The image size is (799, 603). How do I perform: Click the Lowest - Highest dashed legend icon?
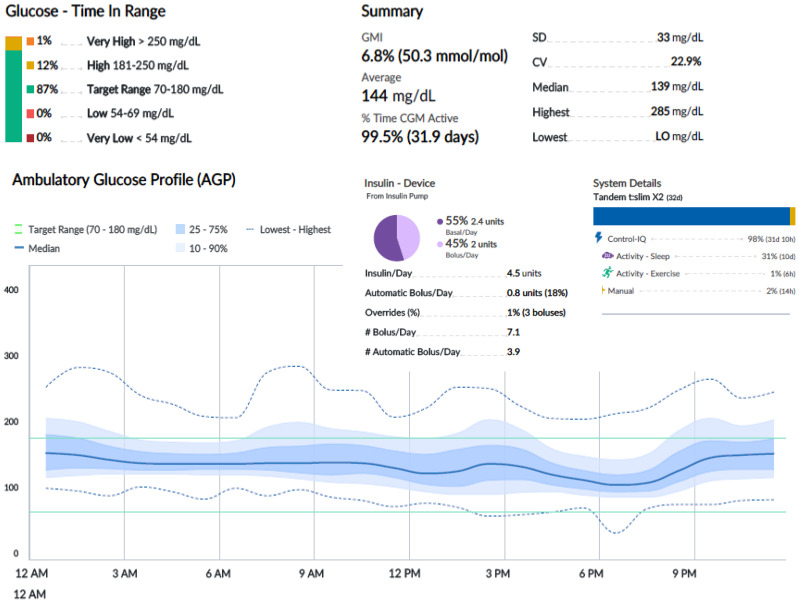point(250,230)
